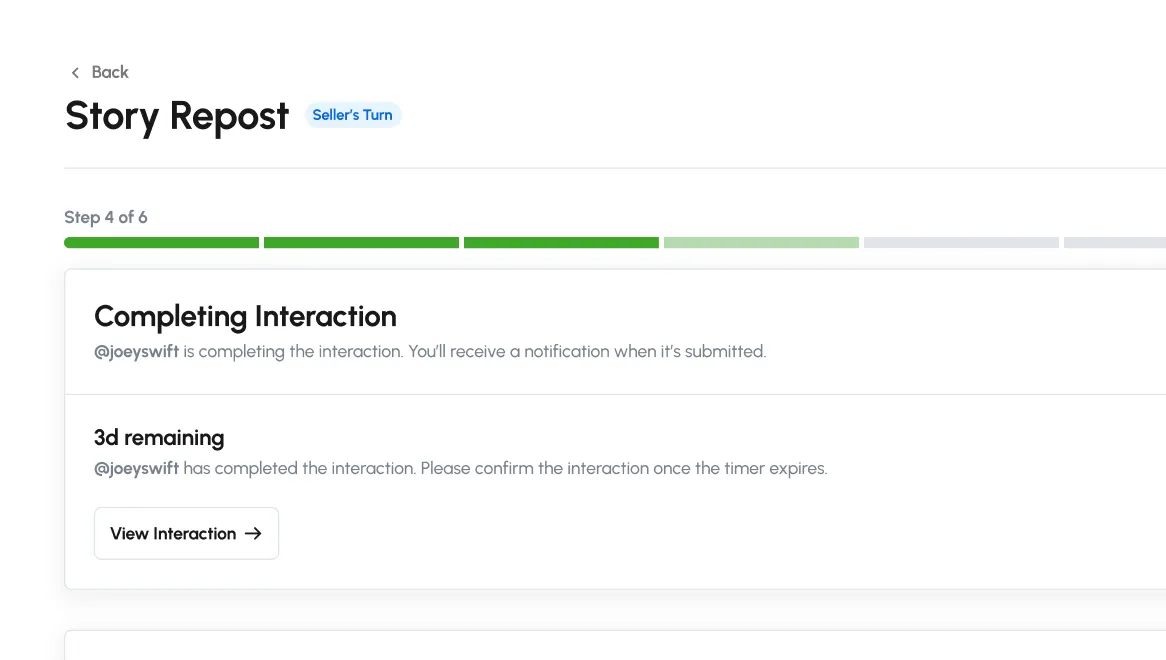Click the Step 4 of 6 label
Image resolution: width=1166 pixels, height=660 pixels.
coord(106,217)
